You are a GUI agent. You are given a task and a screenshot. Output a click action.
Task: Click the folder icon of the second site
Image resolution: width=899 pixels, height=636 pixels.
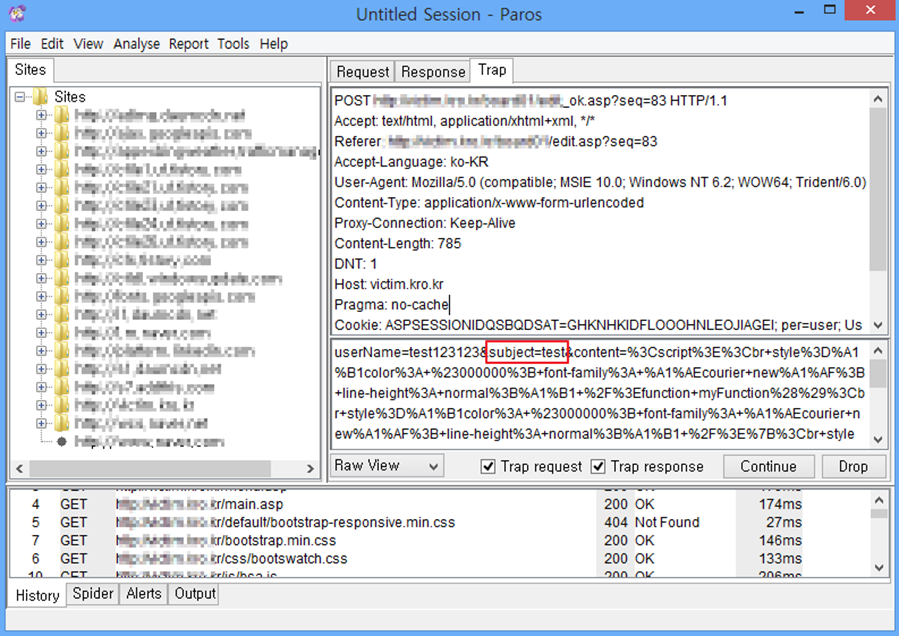click(x=62, y=133)
